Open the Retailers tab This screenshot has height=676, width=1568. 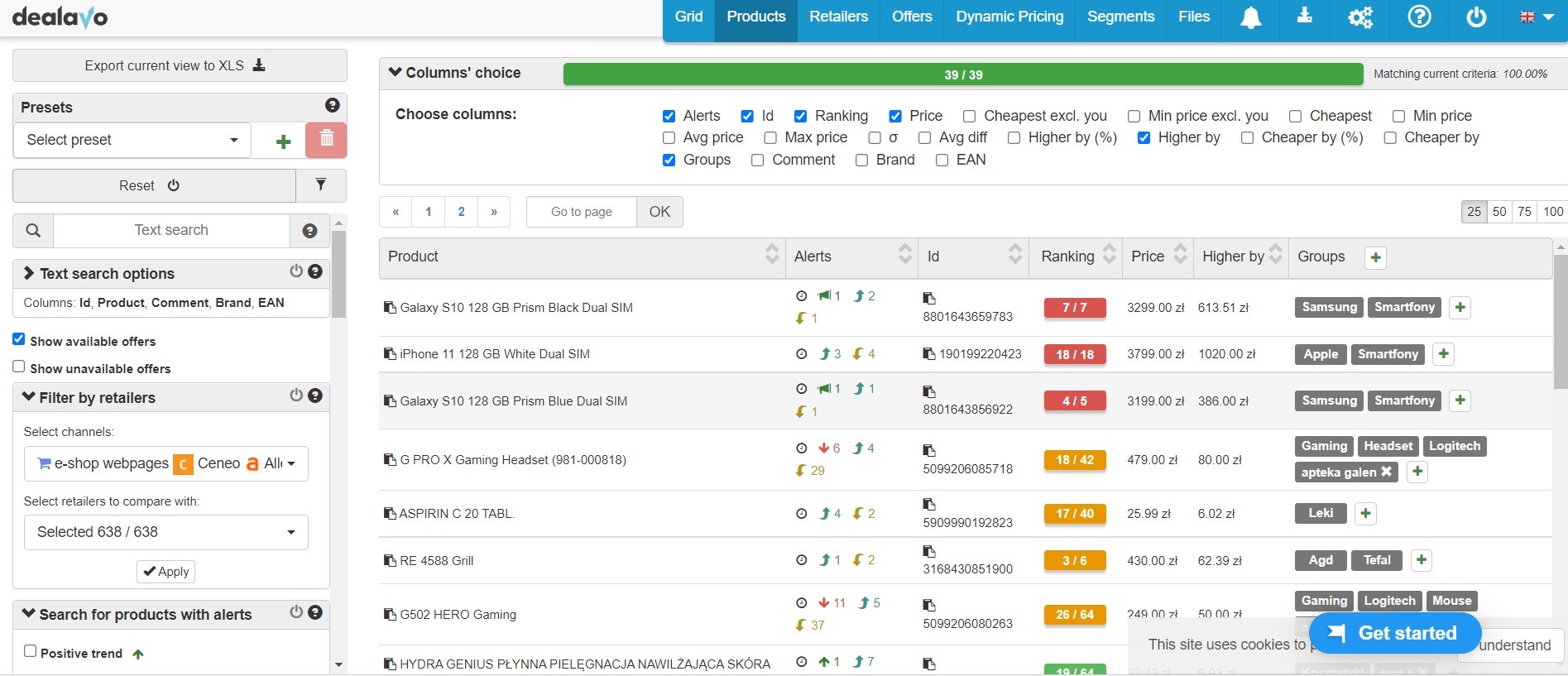(x=838, y=17)
